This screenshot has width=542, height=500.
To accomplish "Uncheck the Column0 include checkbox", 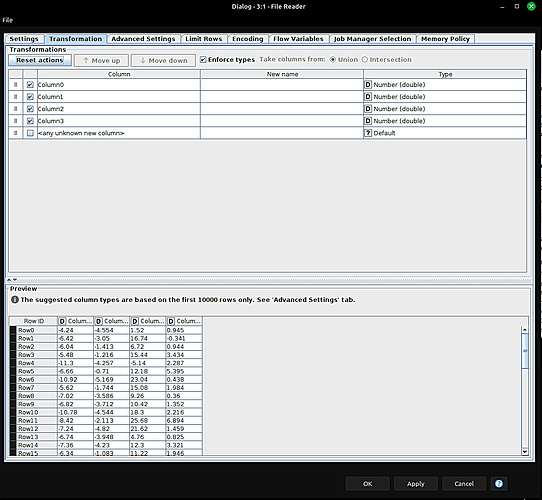I will click(30, 85).
